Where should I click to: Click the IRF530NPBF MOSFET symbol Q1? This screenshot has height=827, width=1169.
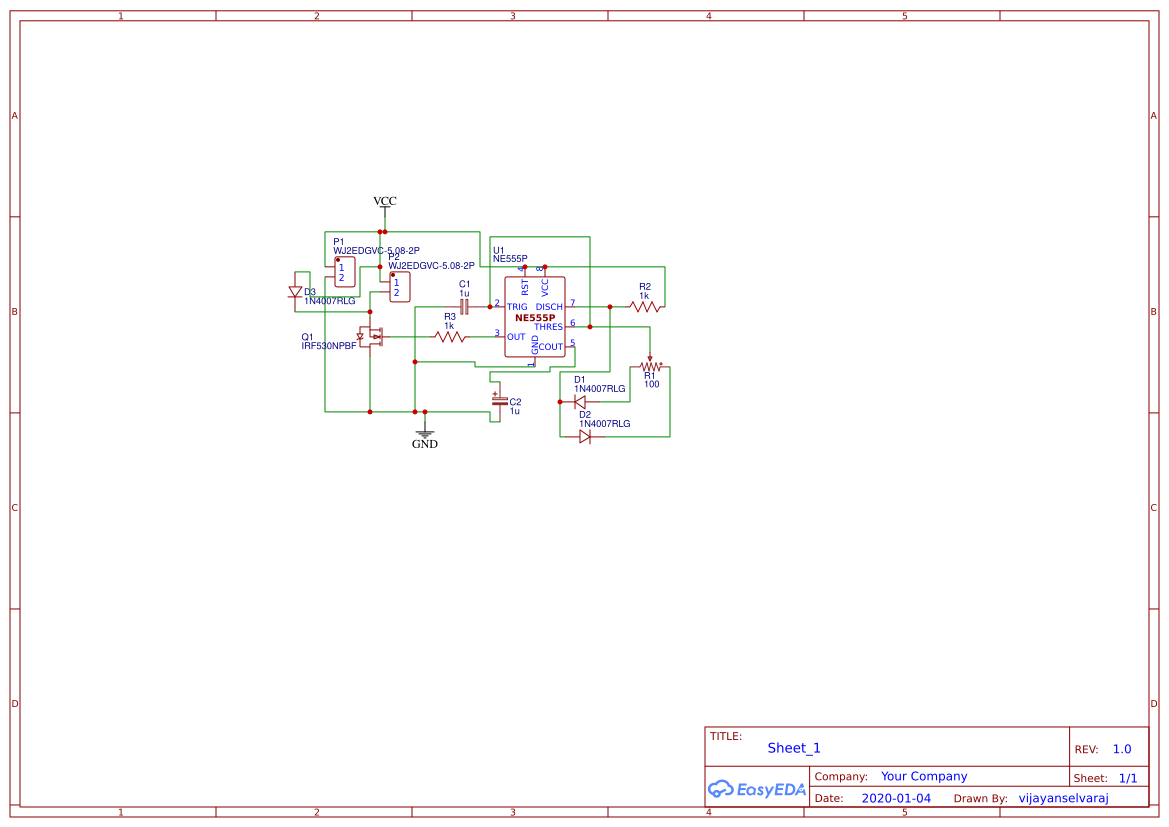pyautogui.click(x=371, y=337)
